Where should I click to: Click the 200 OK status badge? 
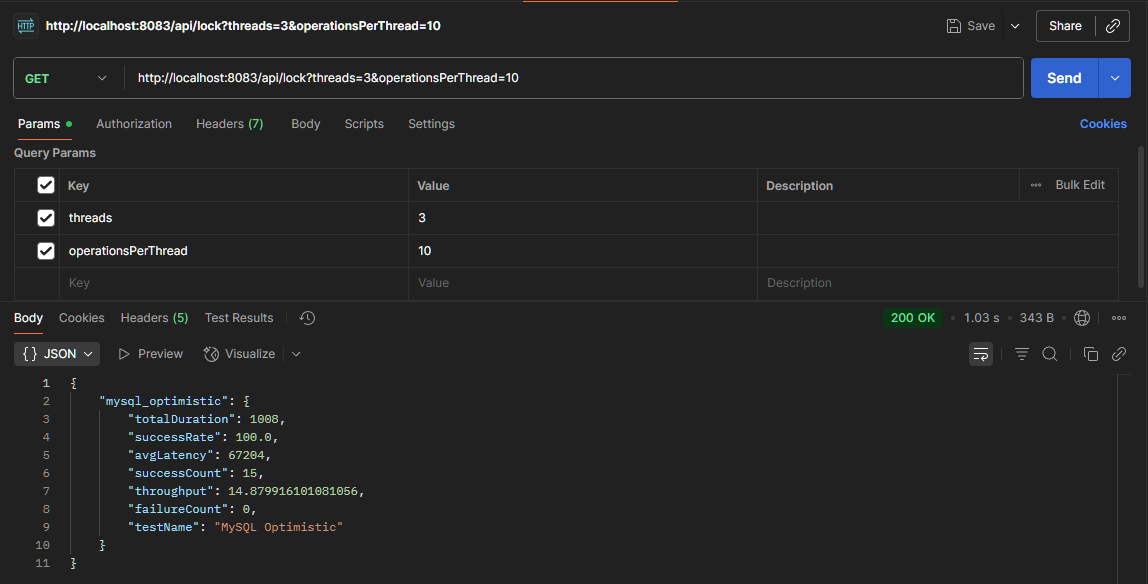pyautogui.click(x=912, y=318)
